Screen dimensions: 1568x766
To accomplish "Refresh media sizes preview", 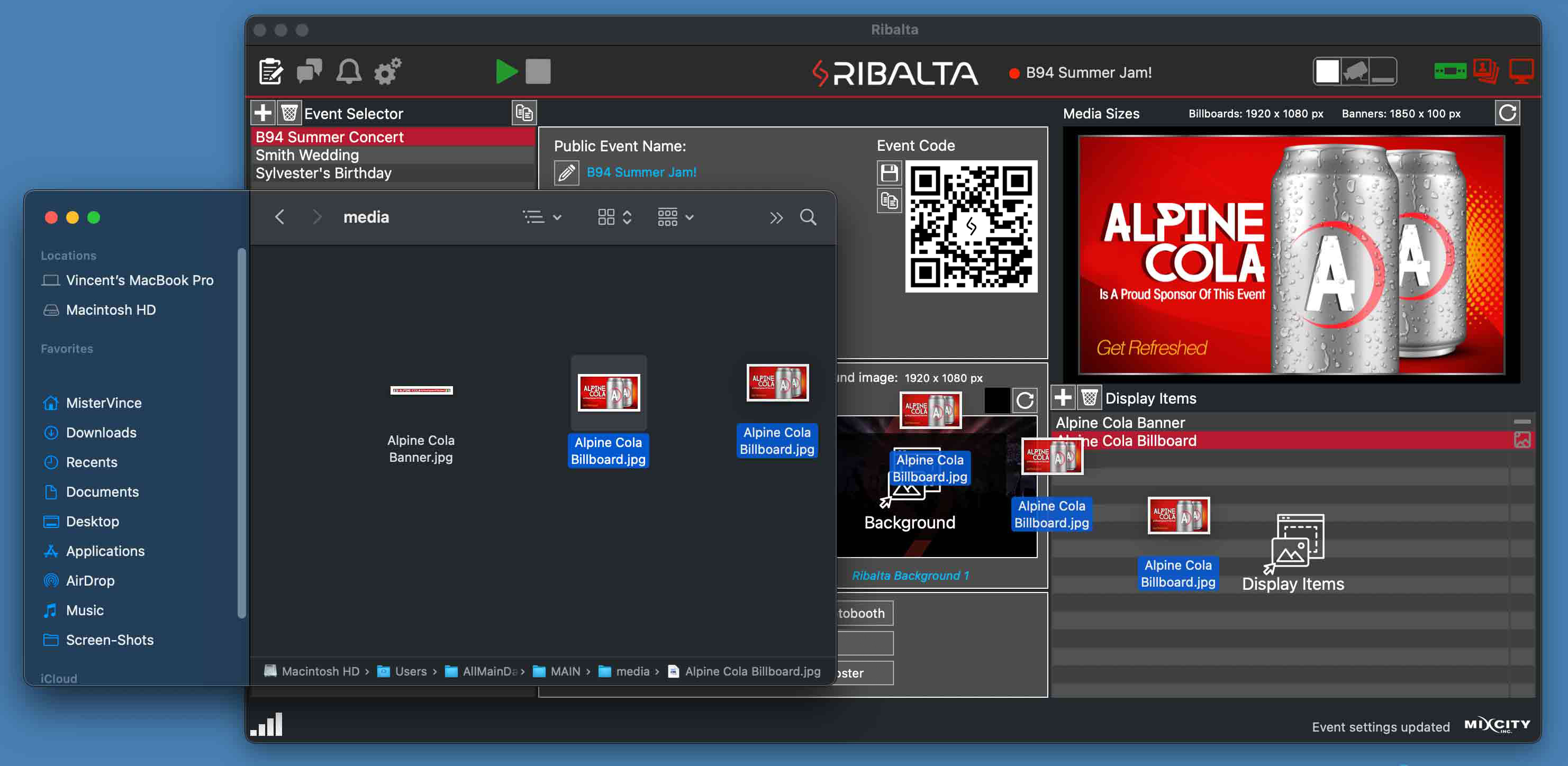I will pyautogui.click(x=1507, y=113).
